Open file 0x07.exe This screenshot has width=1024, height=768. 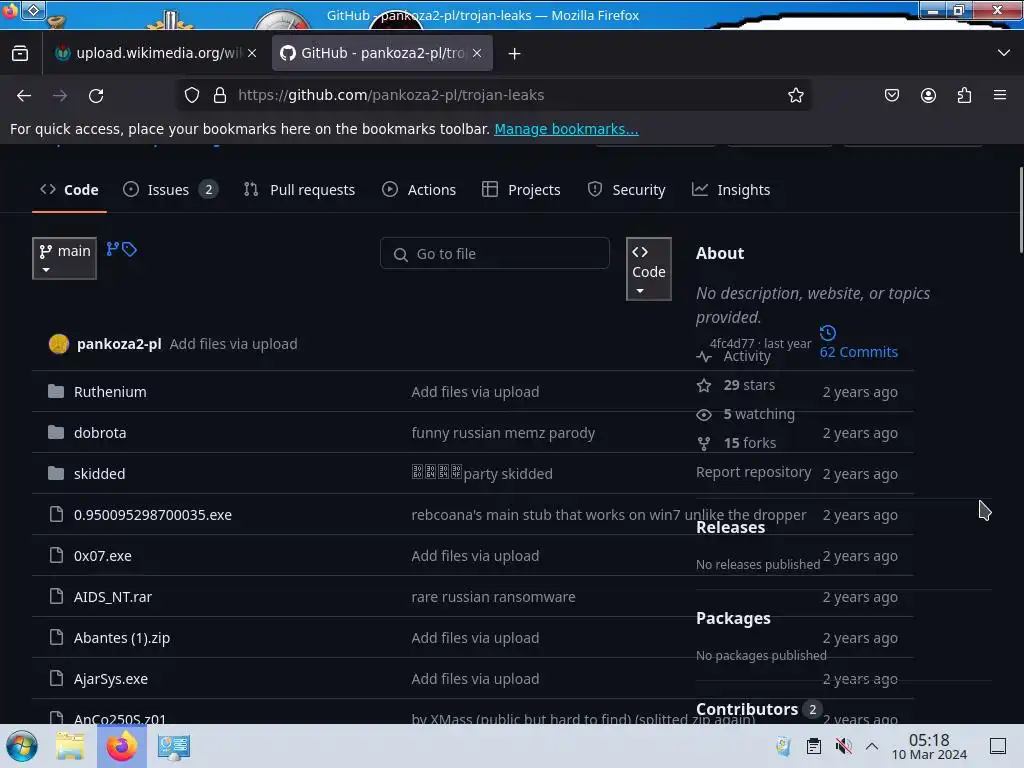click(103, 556)
